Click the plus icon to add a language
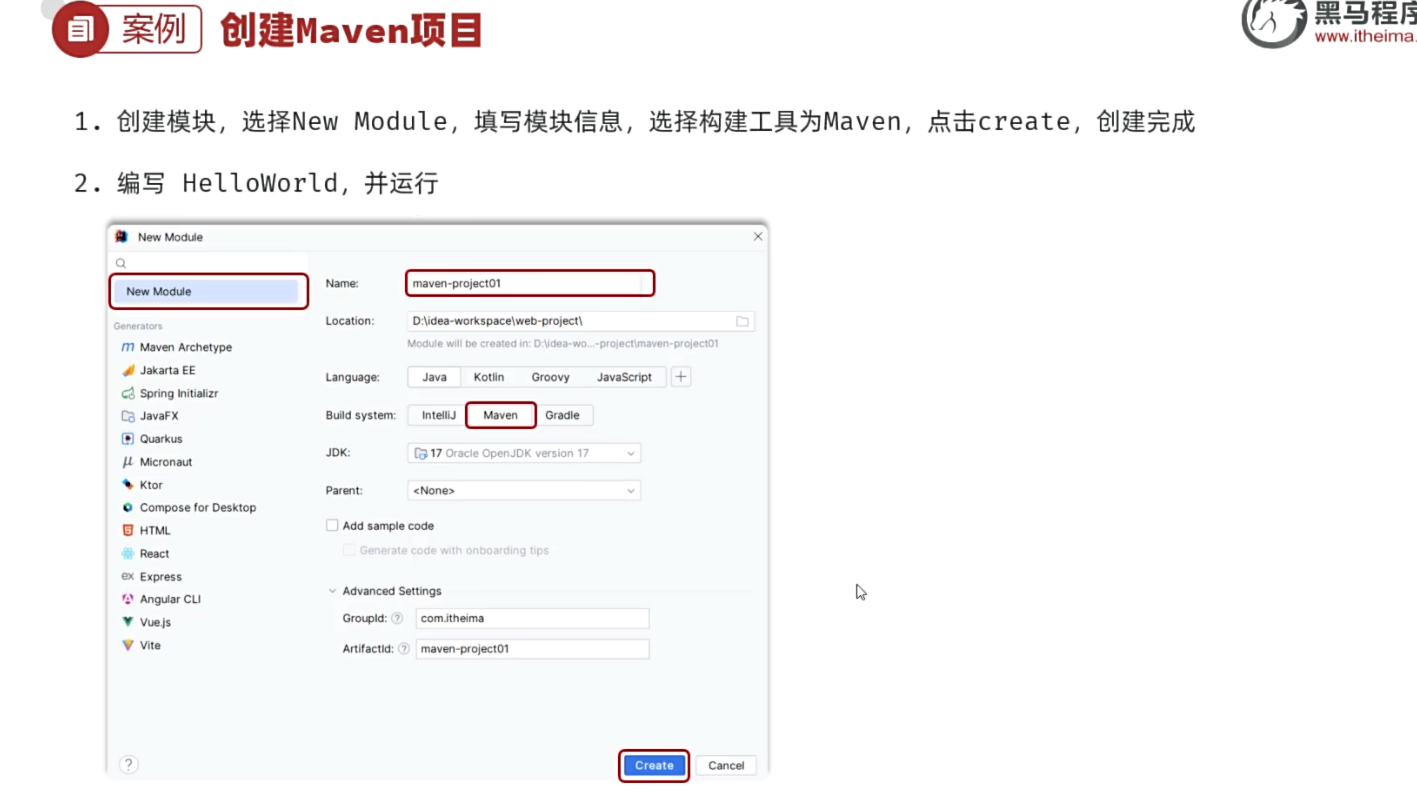 click(681, 377)
